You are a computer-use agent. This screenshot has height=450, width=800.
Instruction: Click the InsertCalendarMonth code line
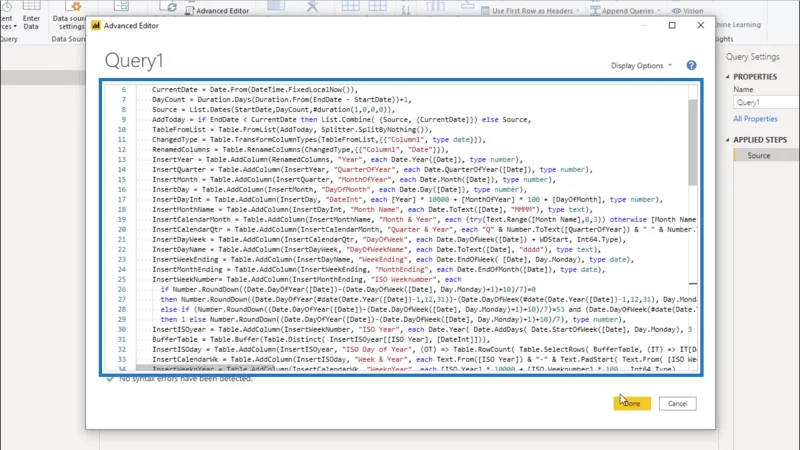(x=424, y=219)
